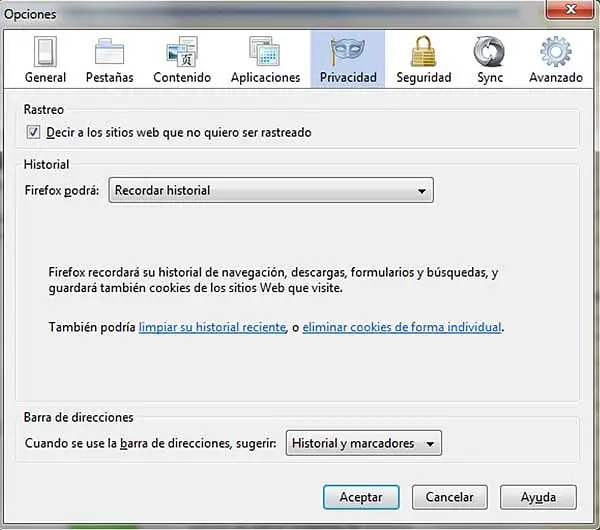Open help with the Ayuda button

(x=538, y=497)
